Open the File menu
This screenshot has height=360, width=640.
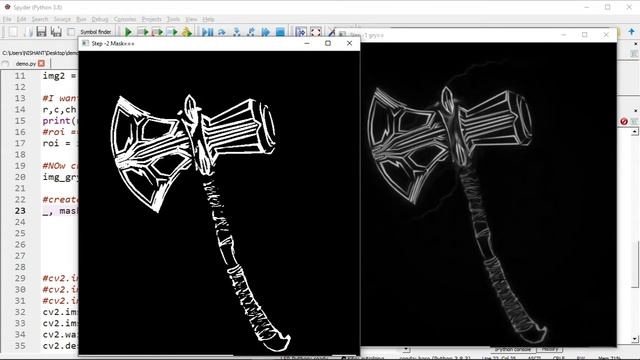[x=7, y=19]
